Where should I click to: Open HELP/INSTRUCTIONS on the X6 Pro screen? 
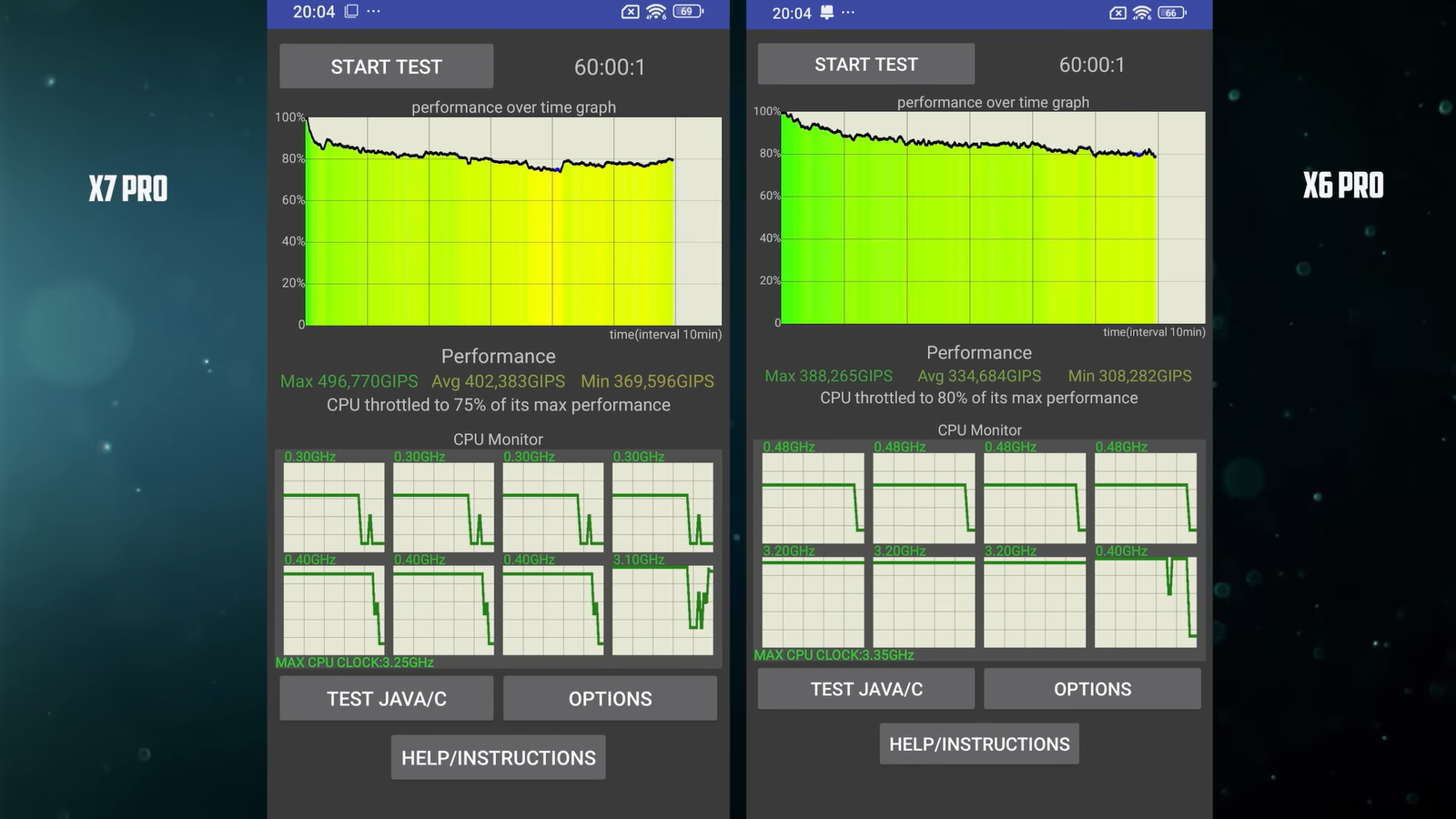click(979, 744)
